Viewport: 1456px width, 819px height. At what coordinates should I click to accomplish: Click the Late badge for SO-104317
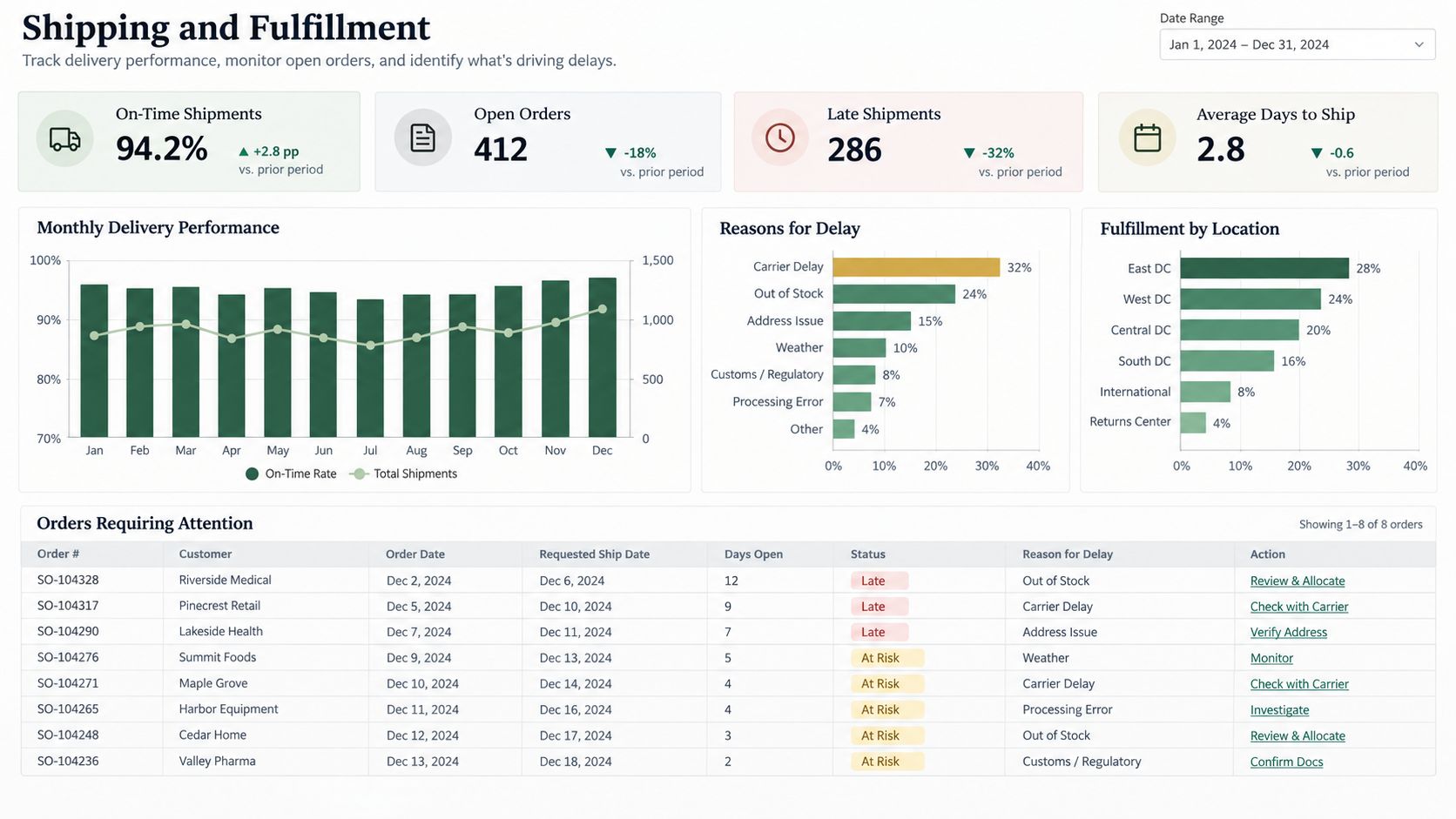(880, 607)
